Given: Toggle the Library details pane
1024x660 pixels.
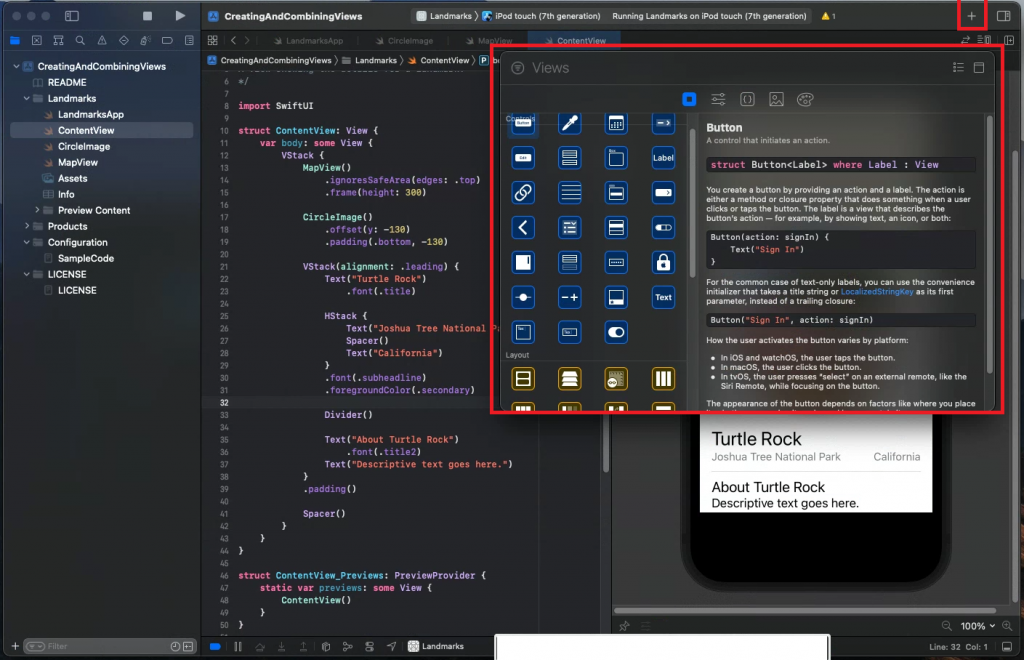Looking at the screenshot, I should [x=979, y=67].
